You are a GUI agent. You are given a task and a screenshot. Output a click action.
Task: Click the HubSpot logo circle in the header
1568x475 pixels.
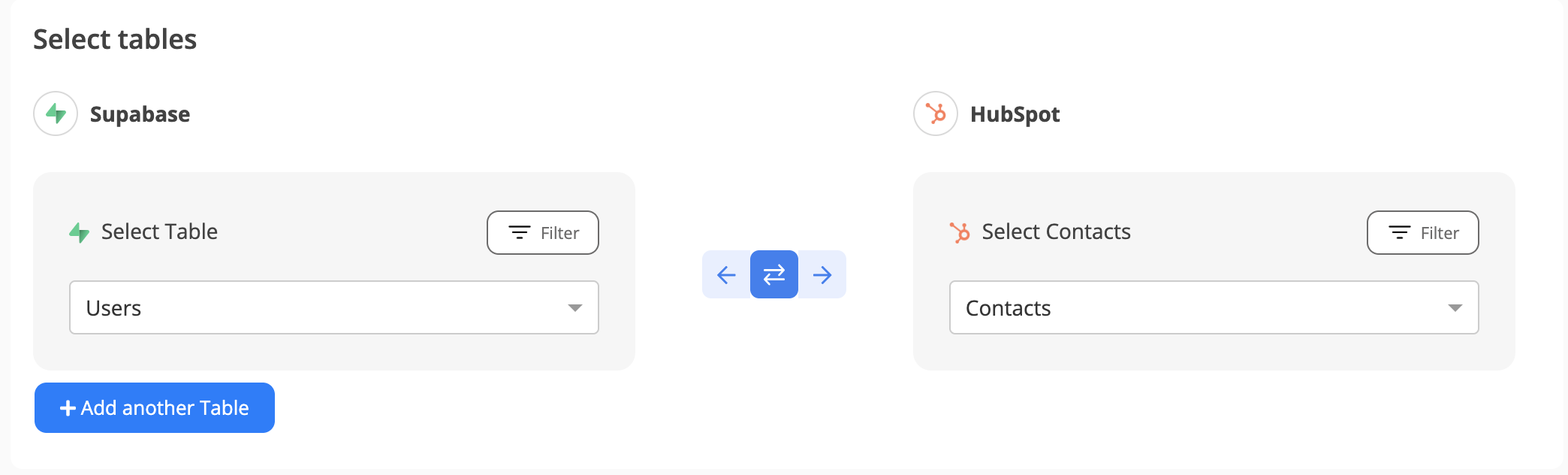click(935, 113)
